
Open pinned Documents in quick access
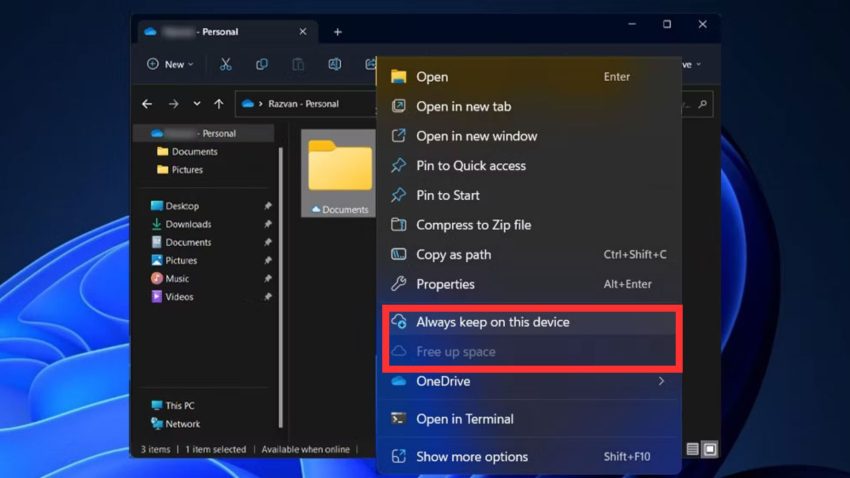[x=181, y=242]
